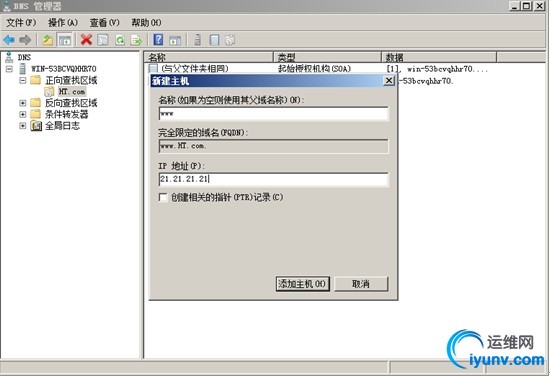Click the FQDN field showing www.HT.com.
This screenshot has height=376, width=550.
(x=274, y=146)
